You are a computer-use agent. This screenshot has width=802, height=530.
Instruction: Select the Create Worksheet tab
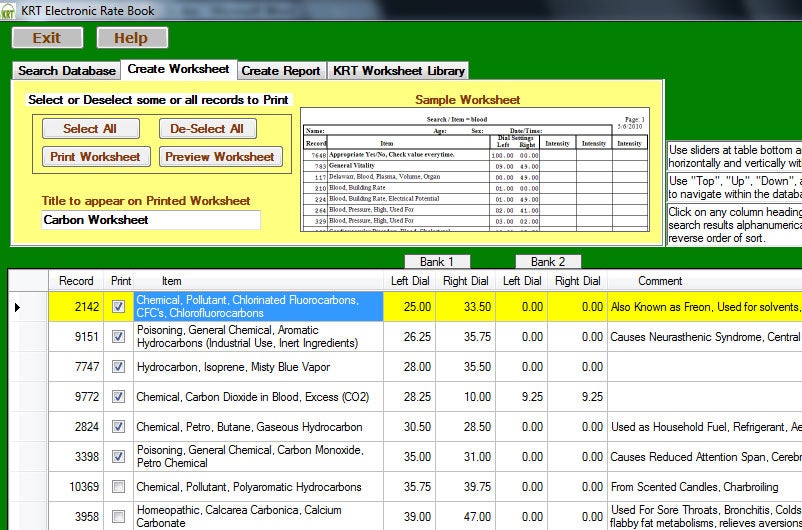click(x=179, y=69)
